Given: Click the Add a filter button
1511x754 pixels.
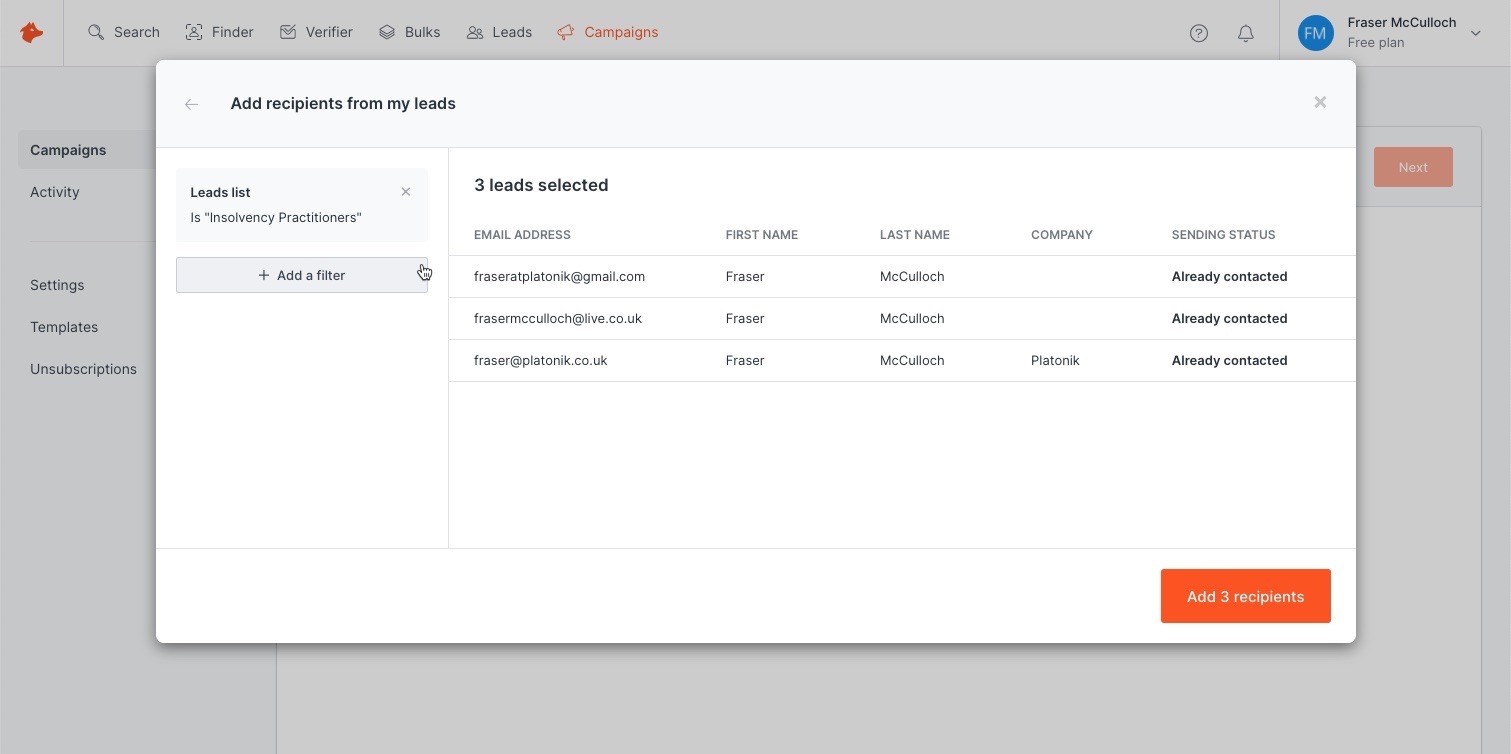Looking at the screenshot, I should coord(301,275).
